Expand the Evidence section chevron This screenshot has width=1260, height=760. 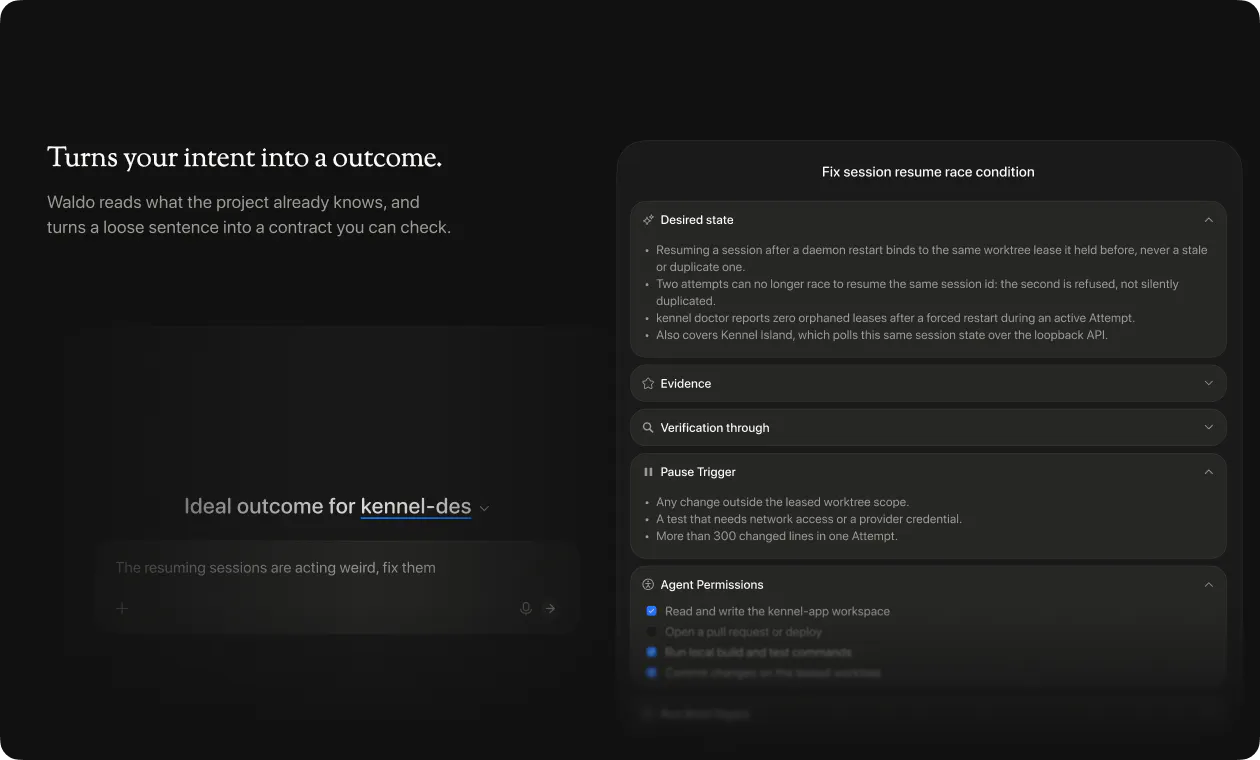pos(1208,384)
